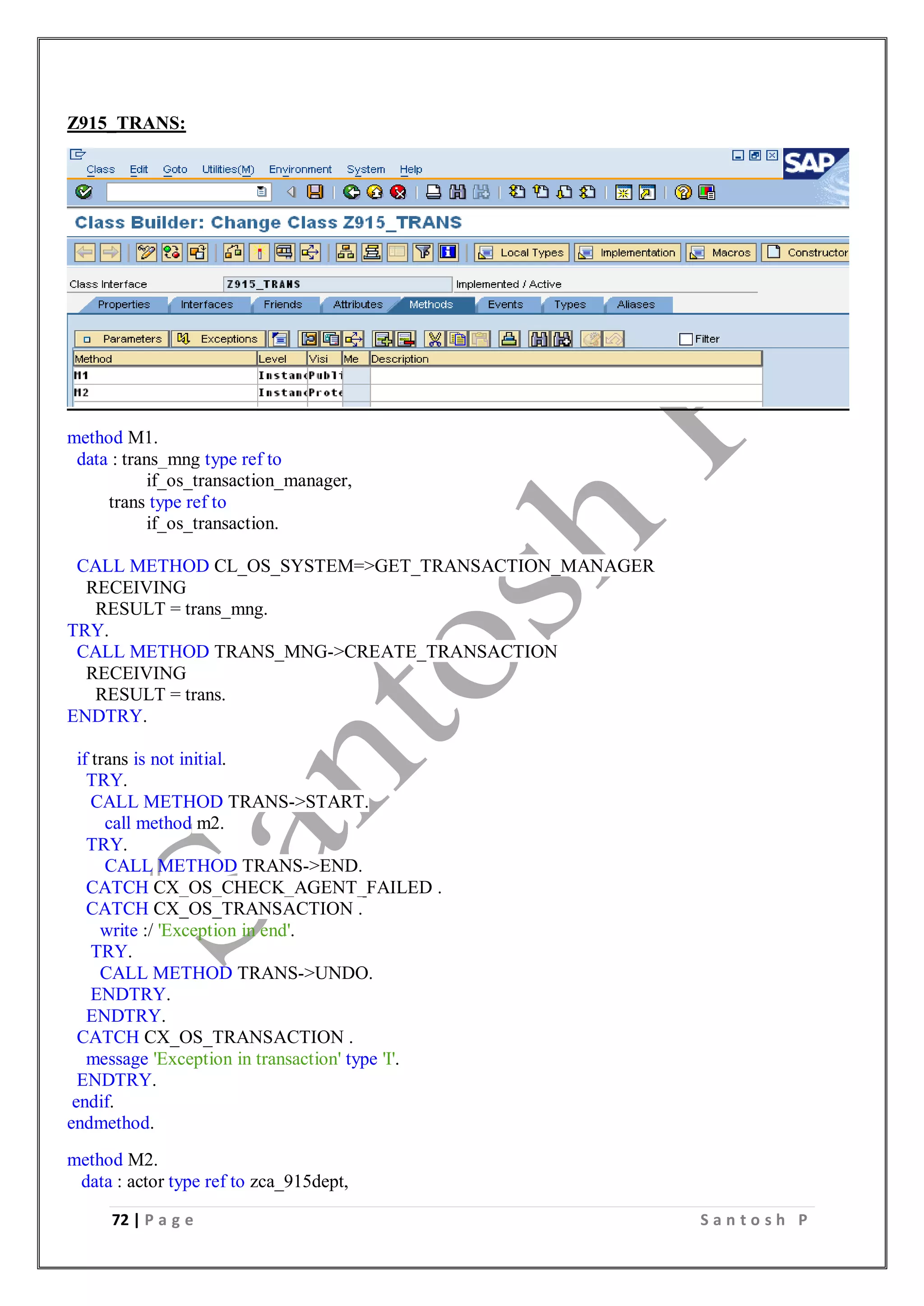The height and width of the screenshot is (1306, 924).
Task: Enable the Filter checkbox
Action: point(686,339)
